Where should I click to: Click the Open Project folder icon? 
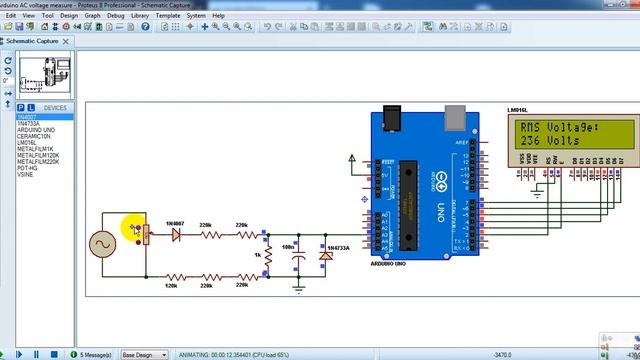(x=8, y=27)
